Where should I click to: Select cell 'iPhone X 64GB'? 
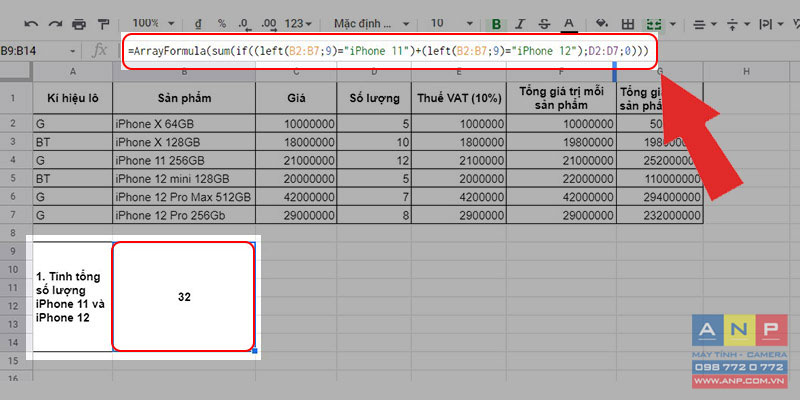coord(184,123)
